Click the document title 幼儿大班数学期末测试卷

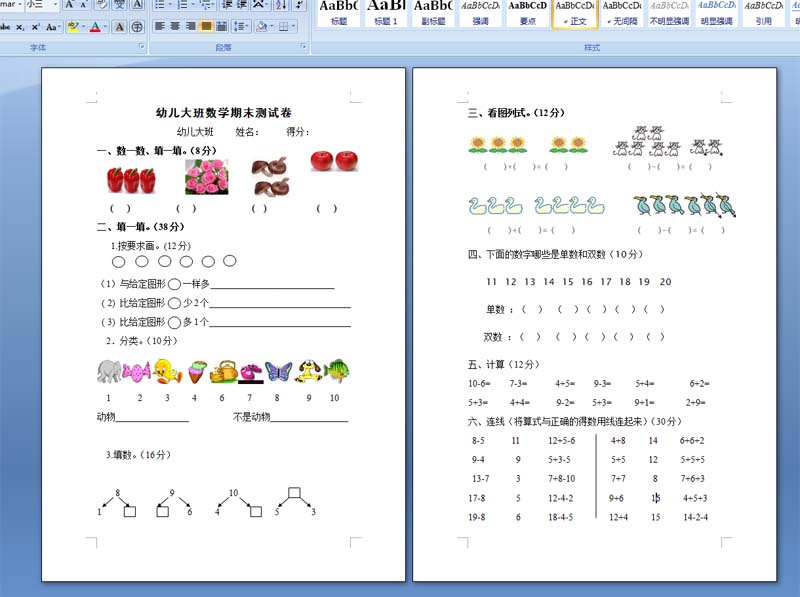click(x=223, y=113)
